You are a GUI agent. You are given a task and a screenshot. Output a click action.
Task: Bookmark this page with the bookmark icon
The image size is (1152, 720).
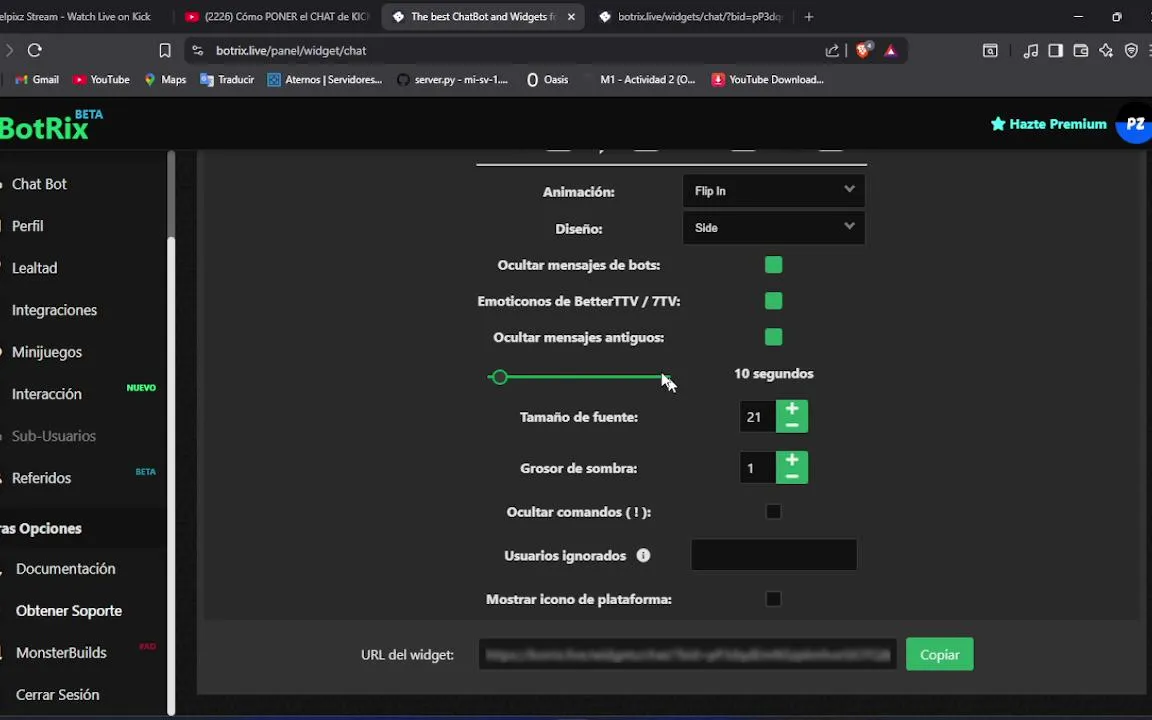coord(165,50)
